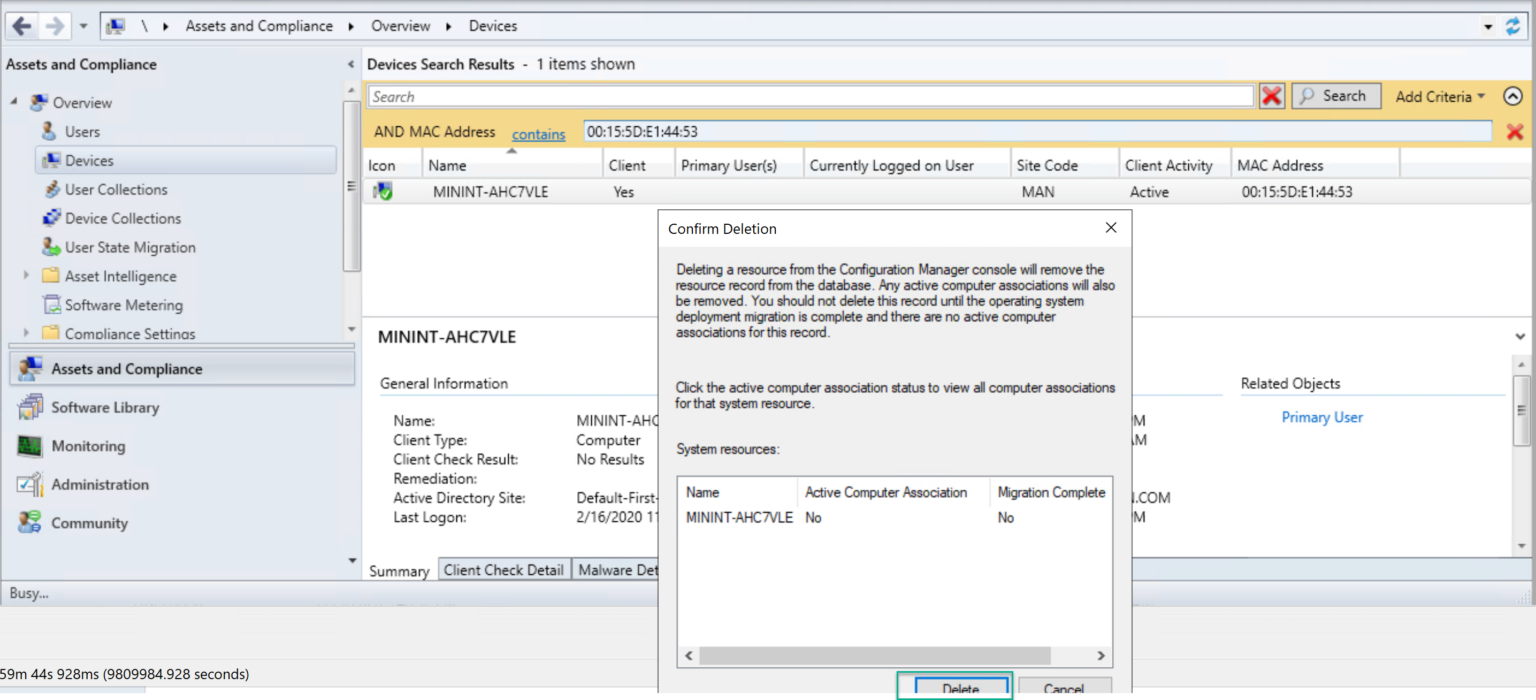Click the Delete button in Confirm Deletion
This screenshot has height=700, width=1536.
[x=954, y=689]
